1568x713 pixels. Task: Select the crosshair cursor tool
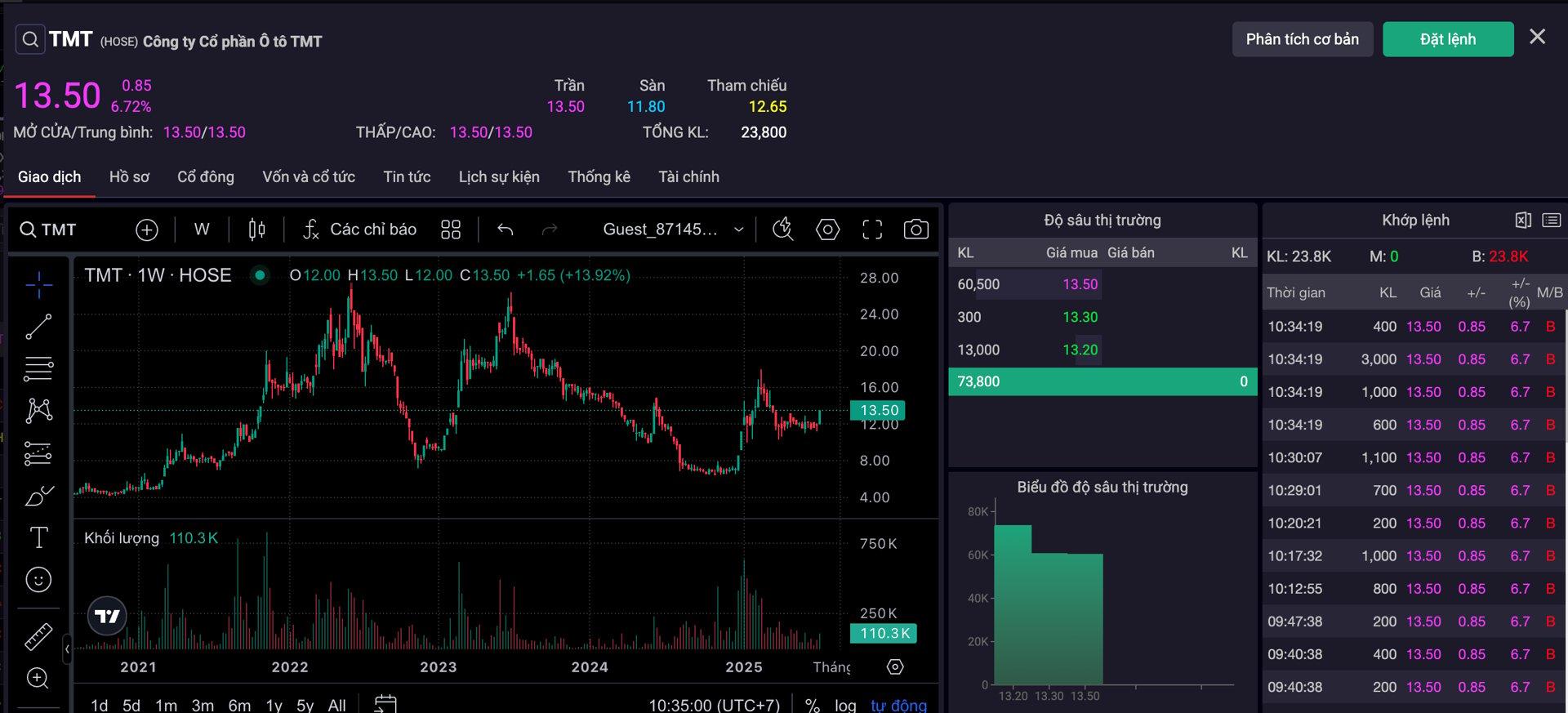point(38,284)
